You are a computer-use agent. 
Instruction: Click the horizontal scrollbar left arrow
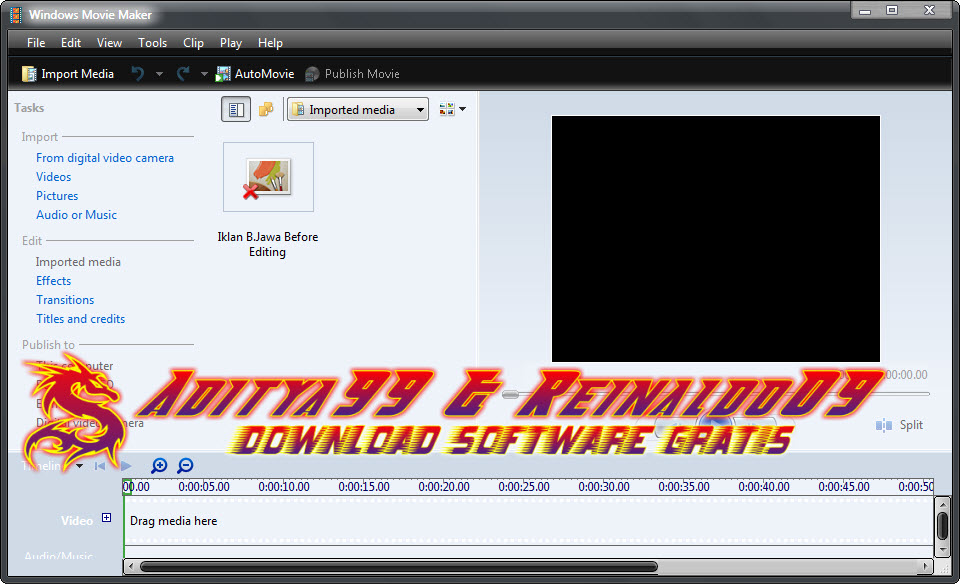(x=130, y=567)
